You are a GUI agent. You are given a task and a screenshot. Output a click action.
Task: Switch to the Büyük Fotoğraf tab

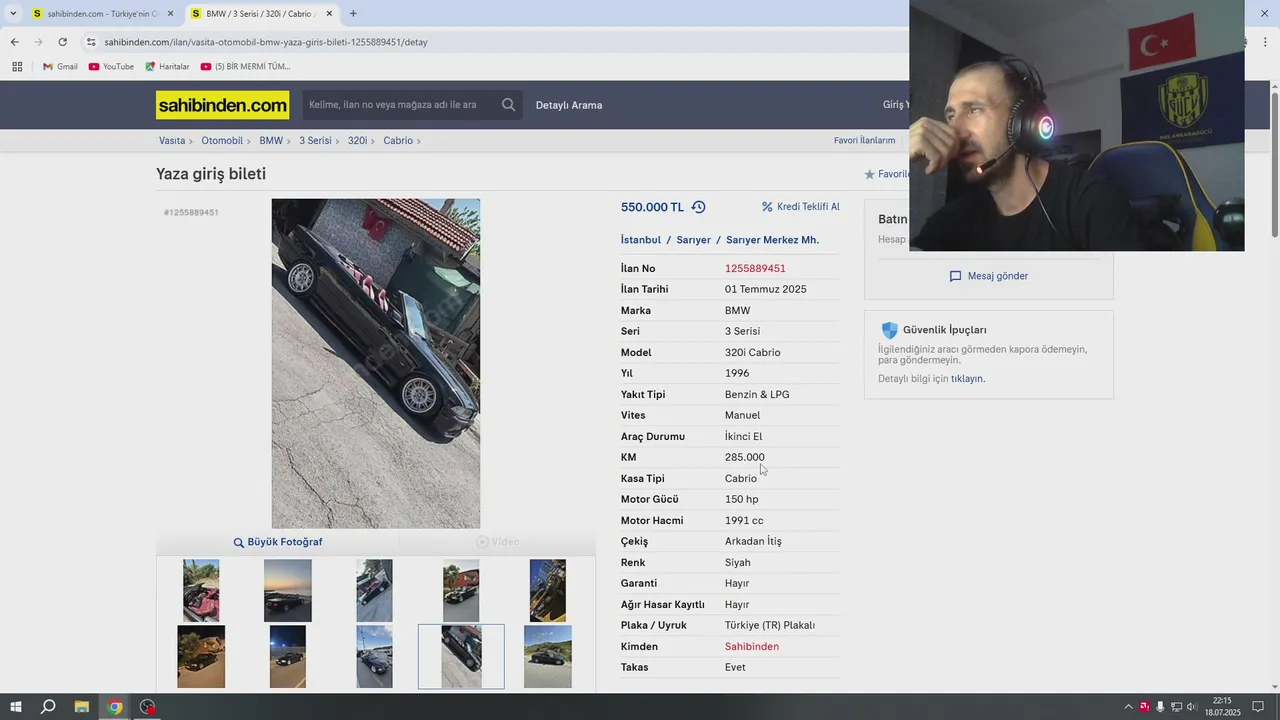277,542
